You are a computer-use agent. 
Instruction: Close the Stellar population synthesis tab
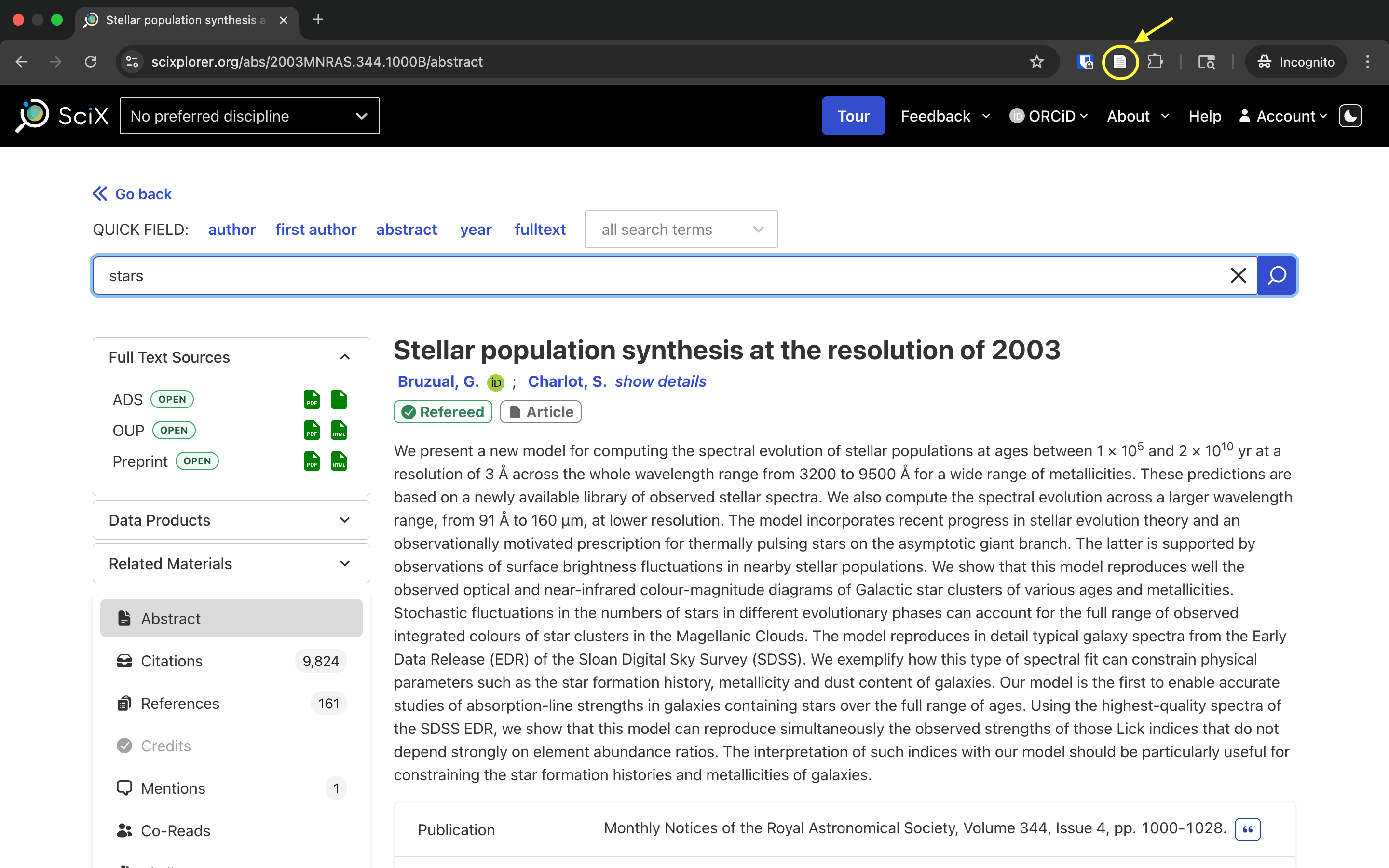(x=284, y=20)
